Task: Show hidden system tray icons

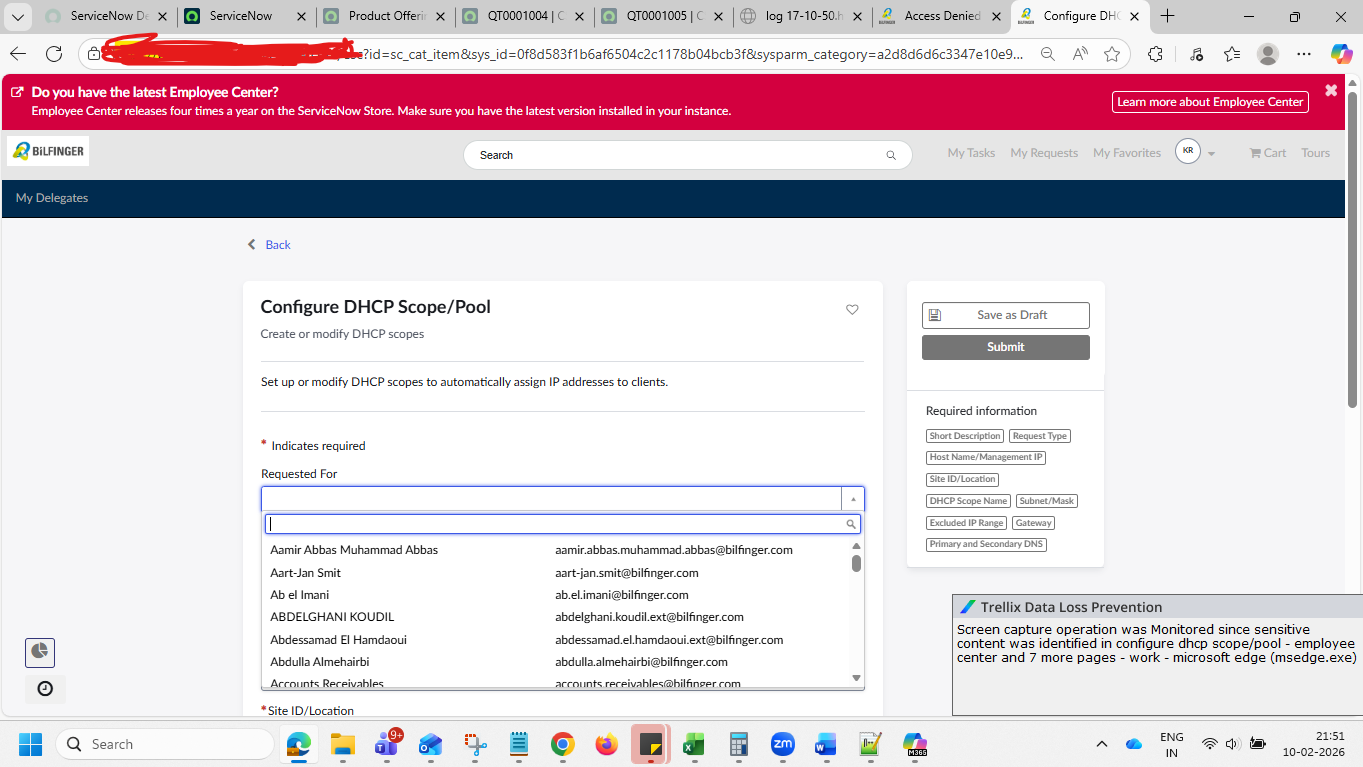Action: click(x=1102, y=744)
